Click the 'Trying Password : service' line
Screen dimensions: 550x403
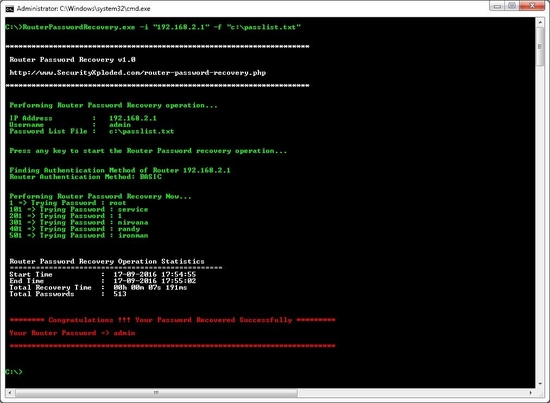[x=79, y=209]
